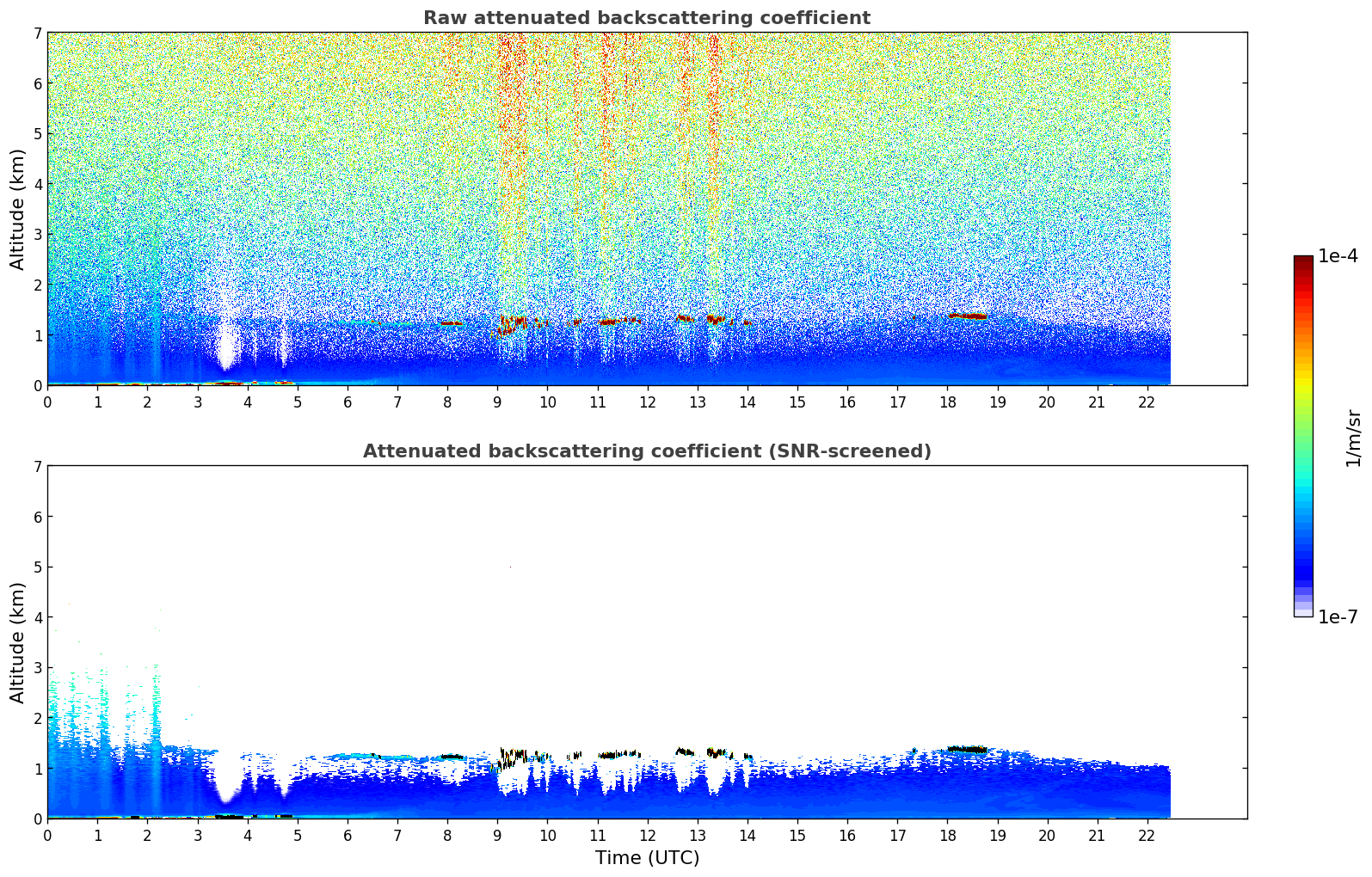
Task: Click the title "Attenuated backscattering coefficient (SNR-screened)"
Action: [647, 451]
